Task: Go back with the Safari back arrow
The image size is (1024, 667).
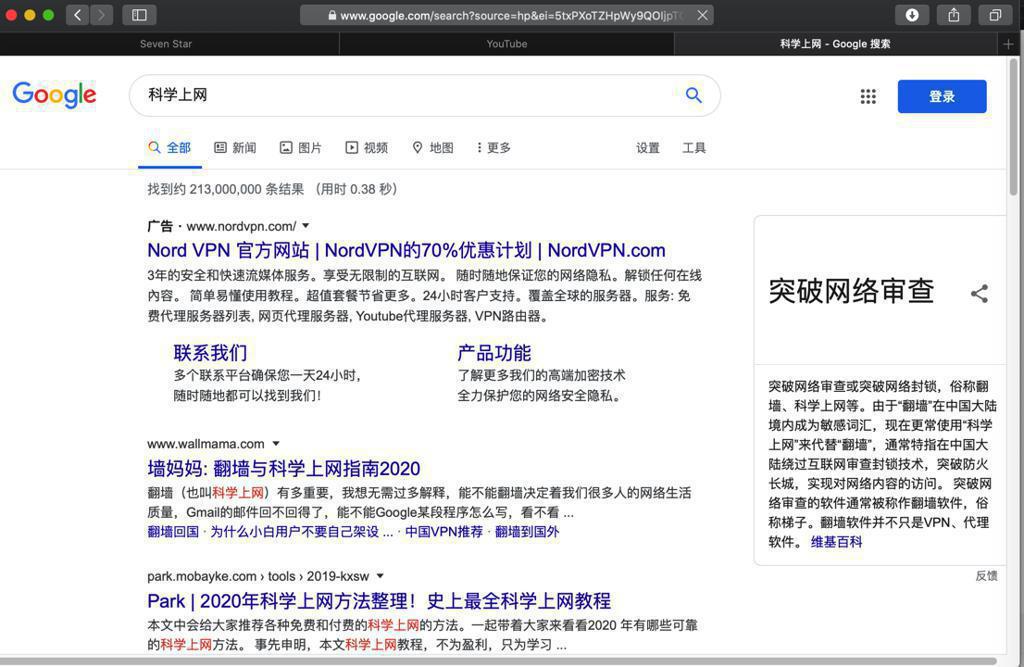Action: (77, 15)
